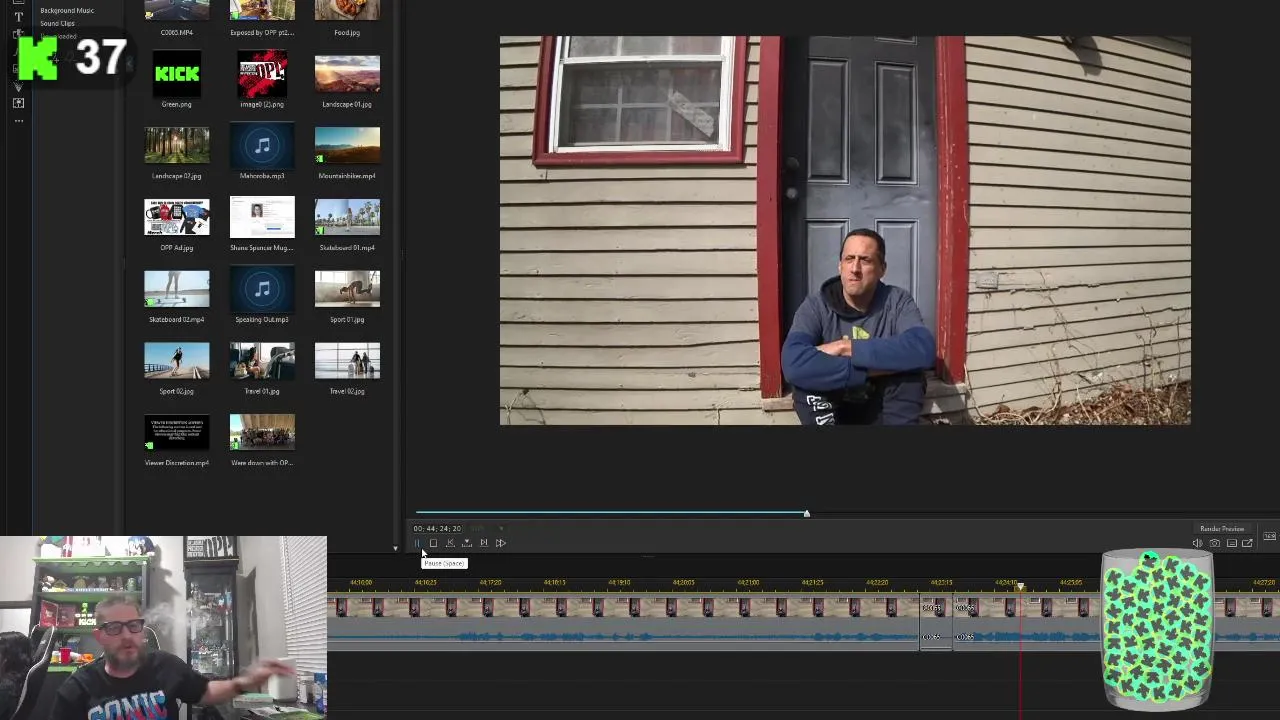Select Mahoroba.mp3 audio thumbnail

(x=262, y=145)
